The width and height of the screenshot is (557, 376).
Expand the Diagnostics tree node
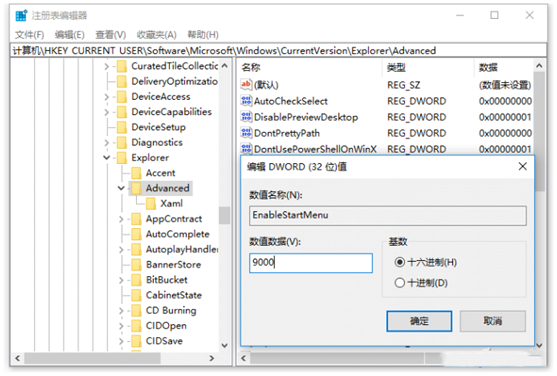tap(107, 143)
